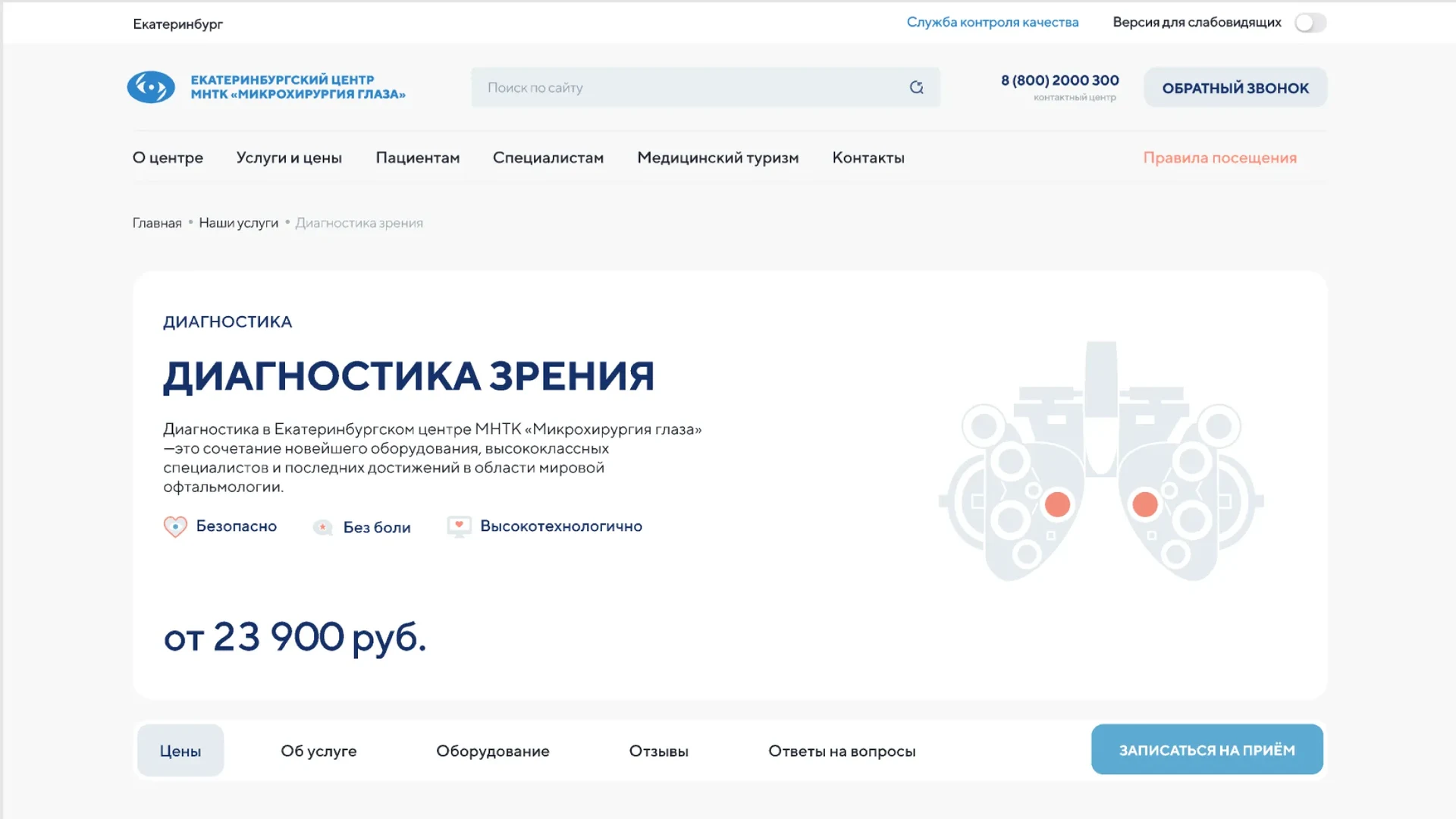The image size is (1456, 819).
Task: Click the Екатеринбургский центр МНТК logo text
Action: pos(298,87)
